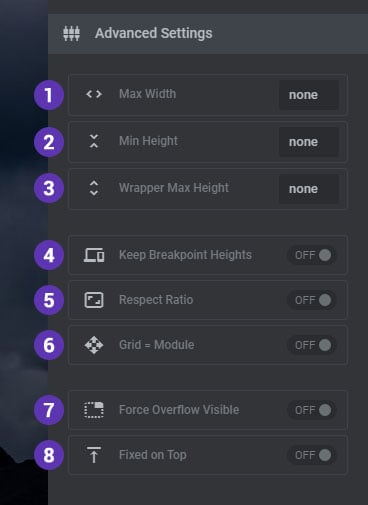
Task: Click the Max Width value field
Action: 309,95
